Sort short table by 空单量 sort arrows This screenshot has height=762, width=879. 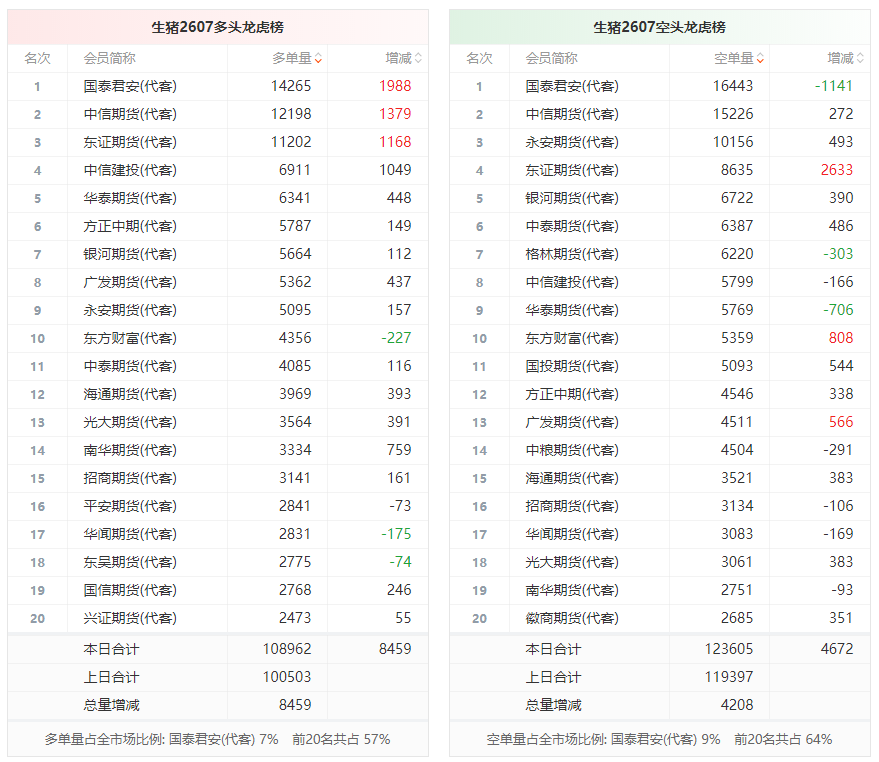[x=760, y=58]
